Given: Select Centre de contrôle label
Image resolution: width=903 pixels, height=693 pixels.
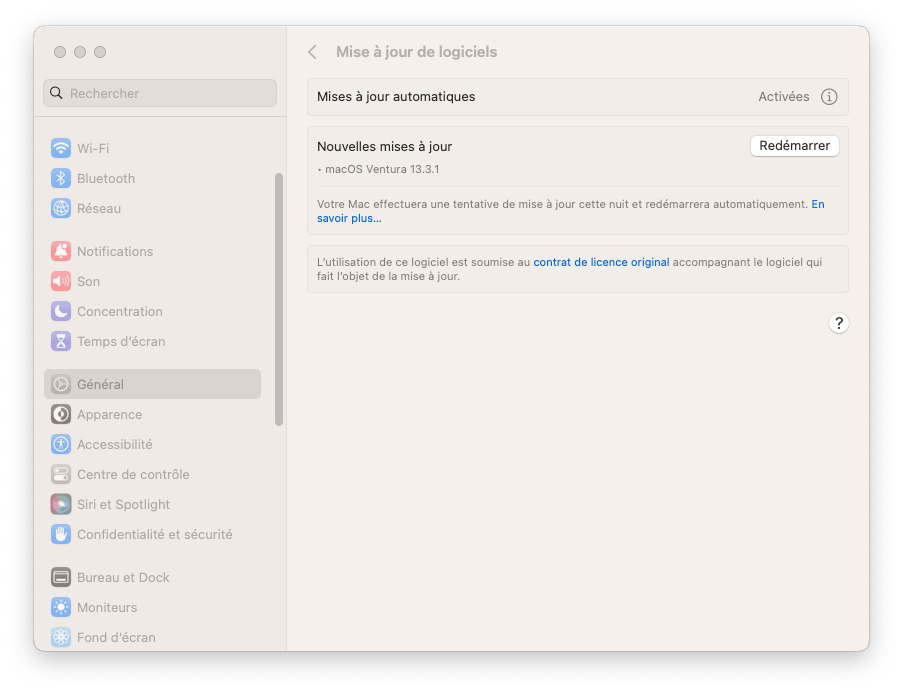Looking at the screenshot, I should point(133,474).
